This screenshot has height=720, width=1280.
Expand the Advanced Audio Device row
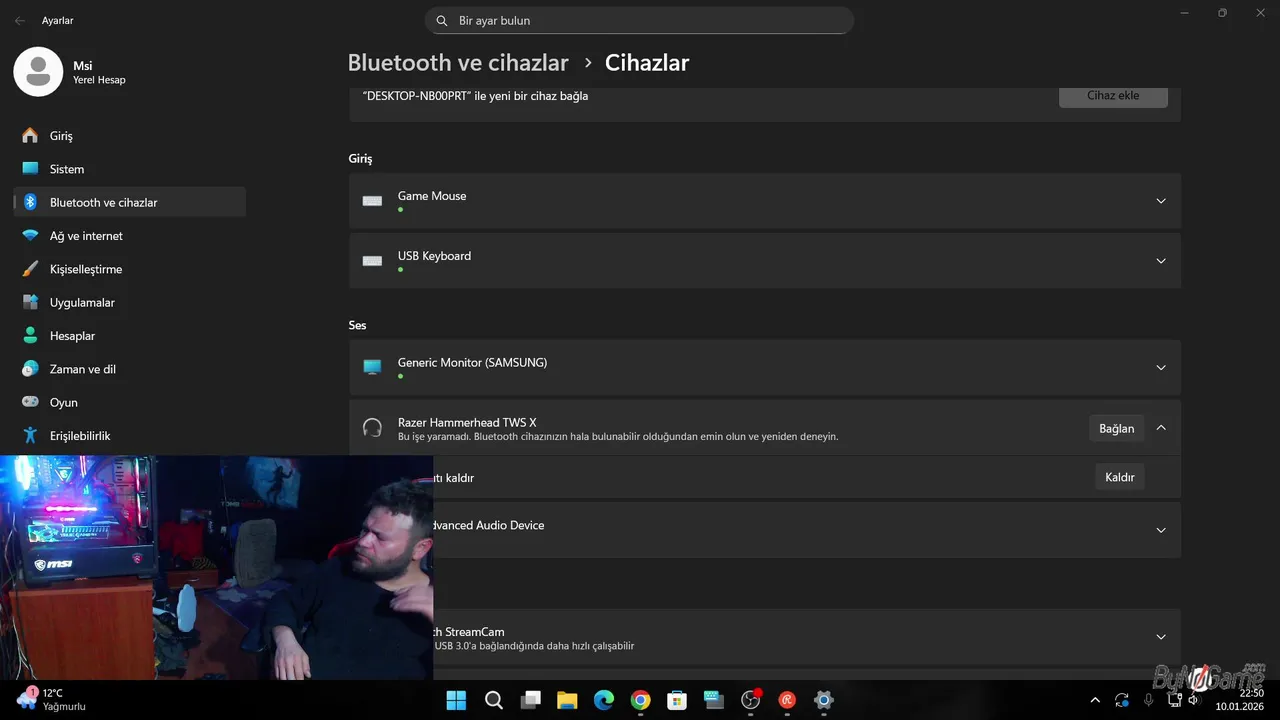coord(1161,530)
